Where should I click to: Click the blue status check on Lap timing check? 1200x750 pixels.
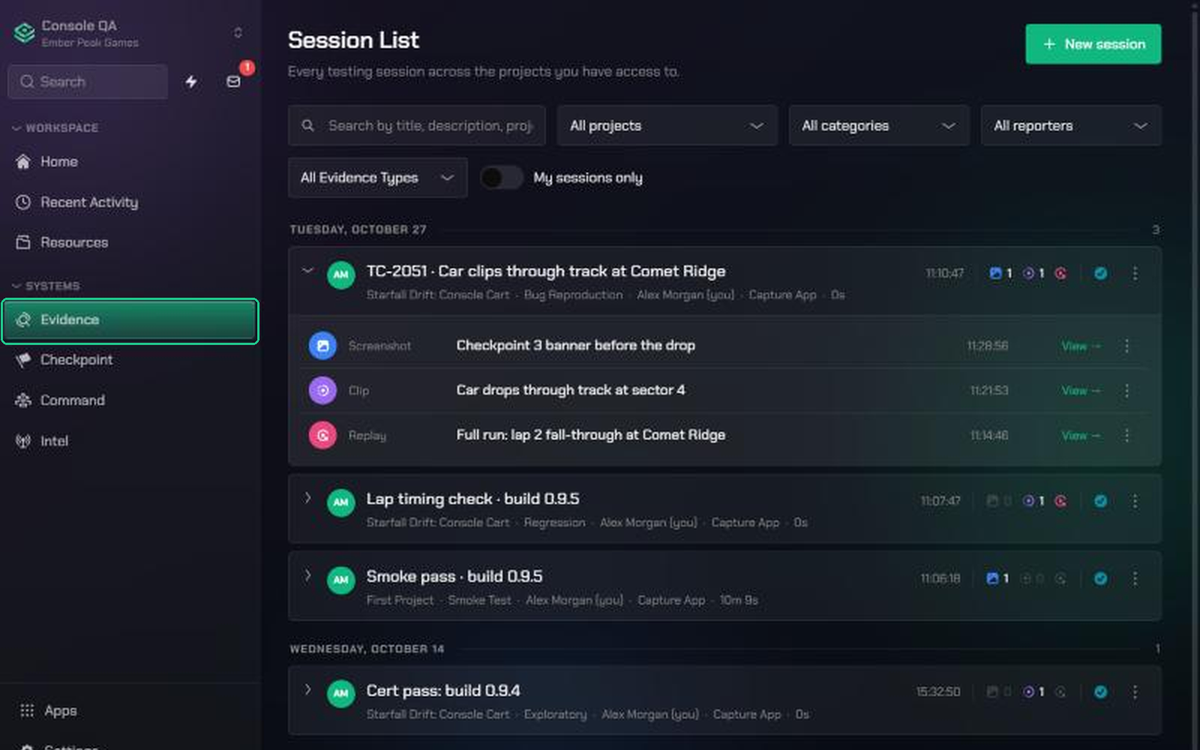pyautogui.click(x=1100, y=501)
